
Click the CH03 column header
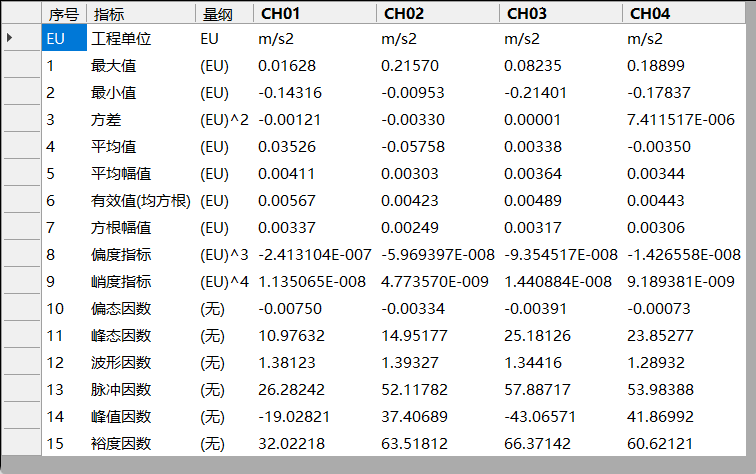click(x=560, y=14)
